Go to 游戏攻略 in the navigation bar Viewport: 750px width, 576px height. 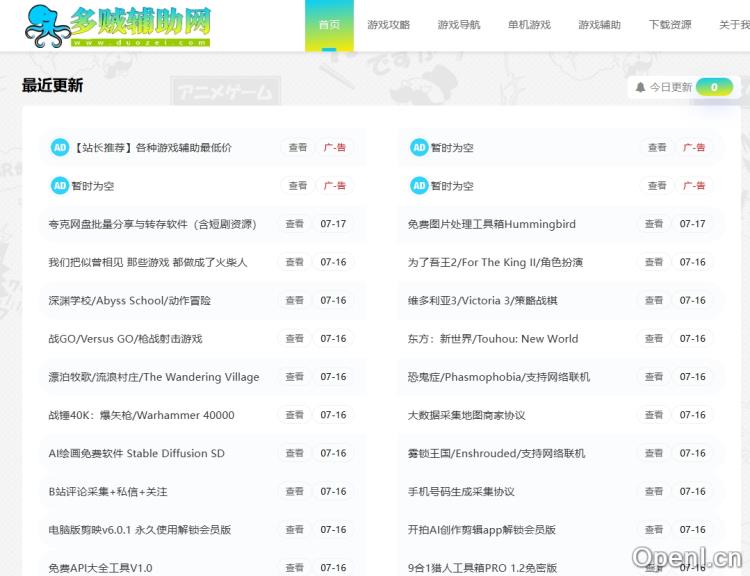[388, 25]
